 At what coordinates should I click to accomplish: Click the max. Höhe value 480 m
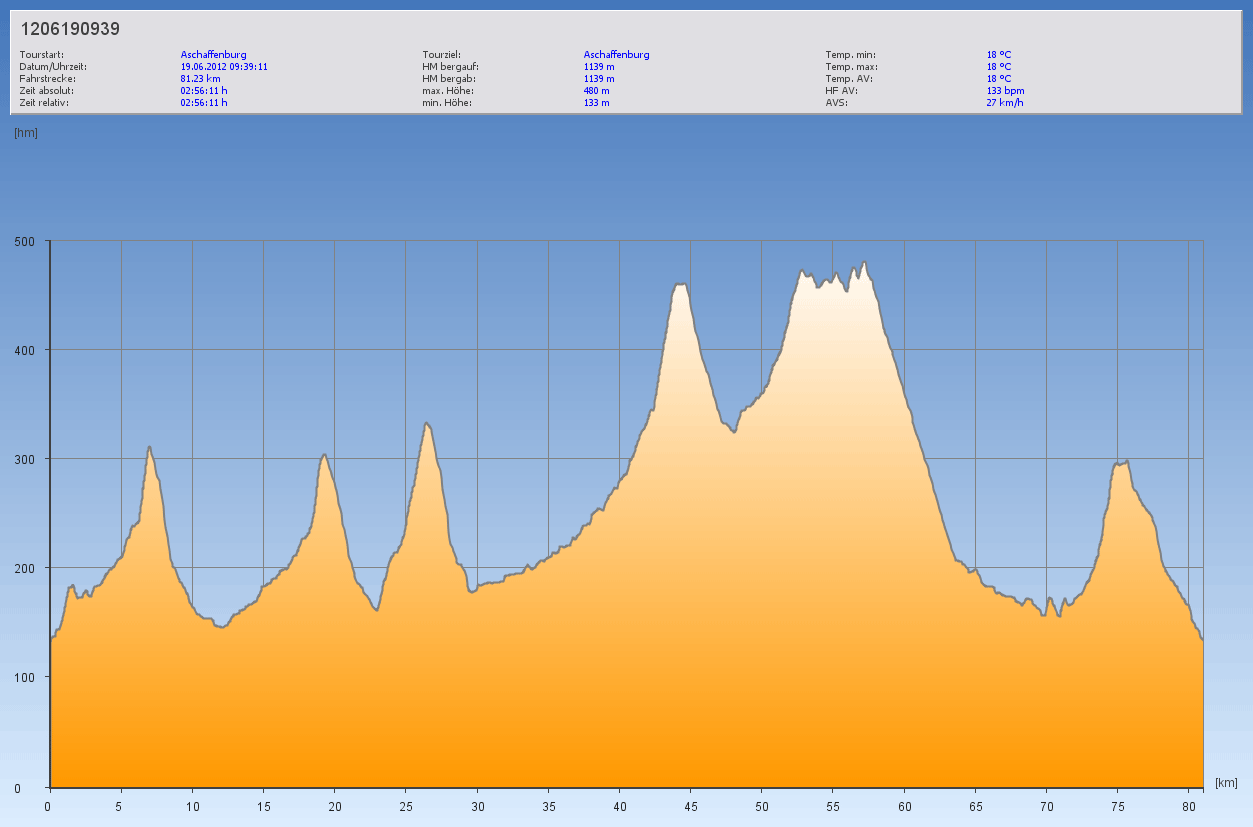coord(596,91)
